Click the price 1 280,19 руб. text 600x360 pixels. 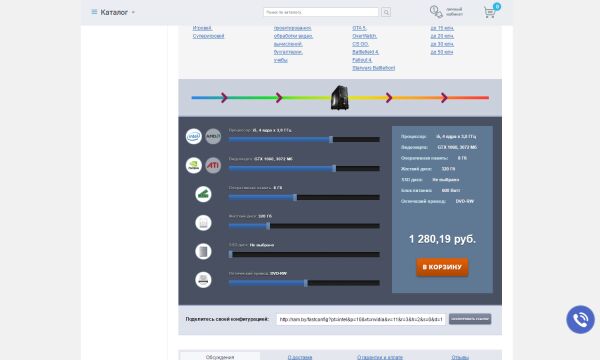coord(442,239)
